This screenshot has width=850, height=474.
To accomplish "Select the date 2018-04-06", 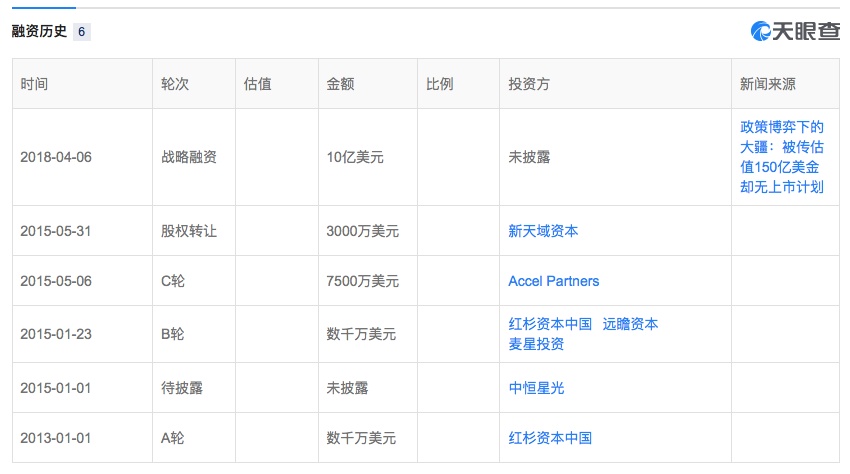I will coord(56,157).
